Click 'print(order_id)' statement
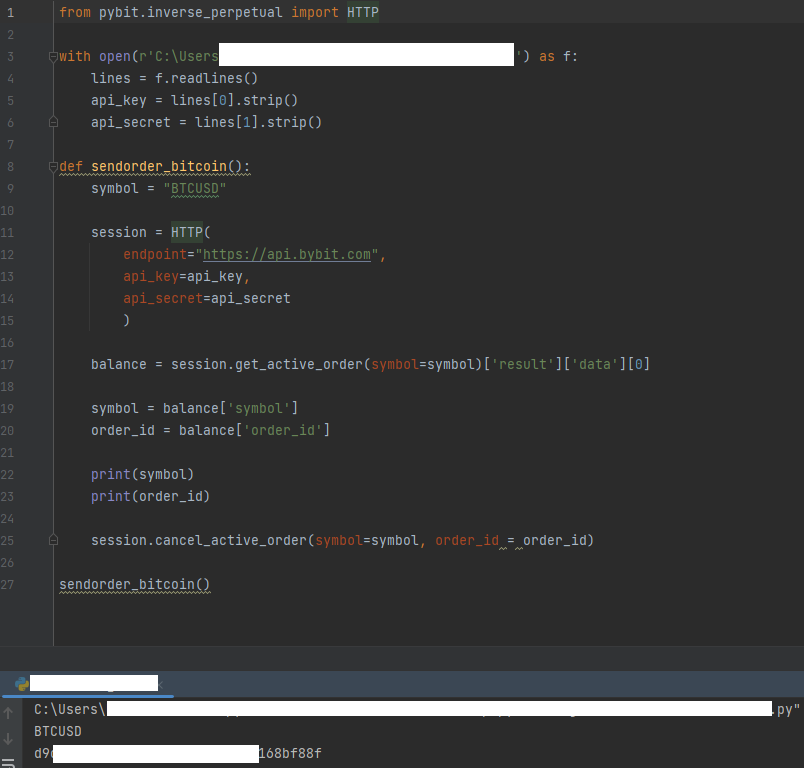Viewport: 804px width, 768px height. tap(150, 497)
